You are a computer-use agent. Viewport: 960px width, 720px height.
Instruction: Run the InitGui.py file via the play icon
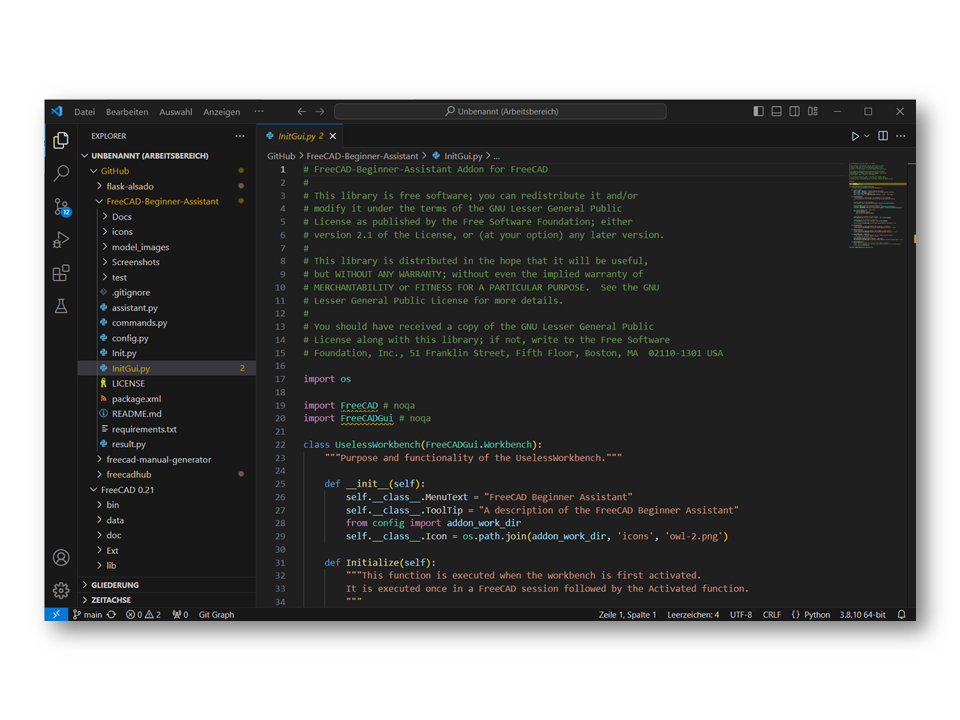[855, 135]
